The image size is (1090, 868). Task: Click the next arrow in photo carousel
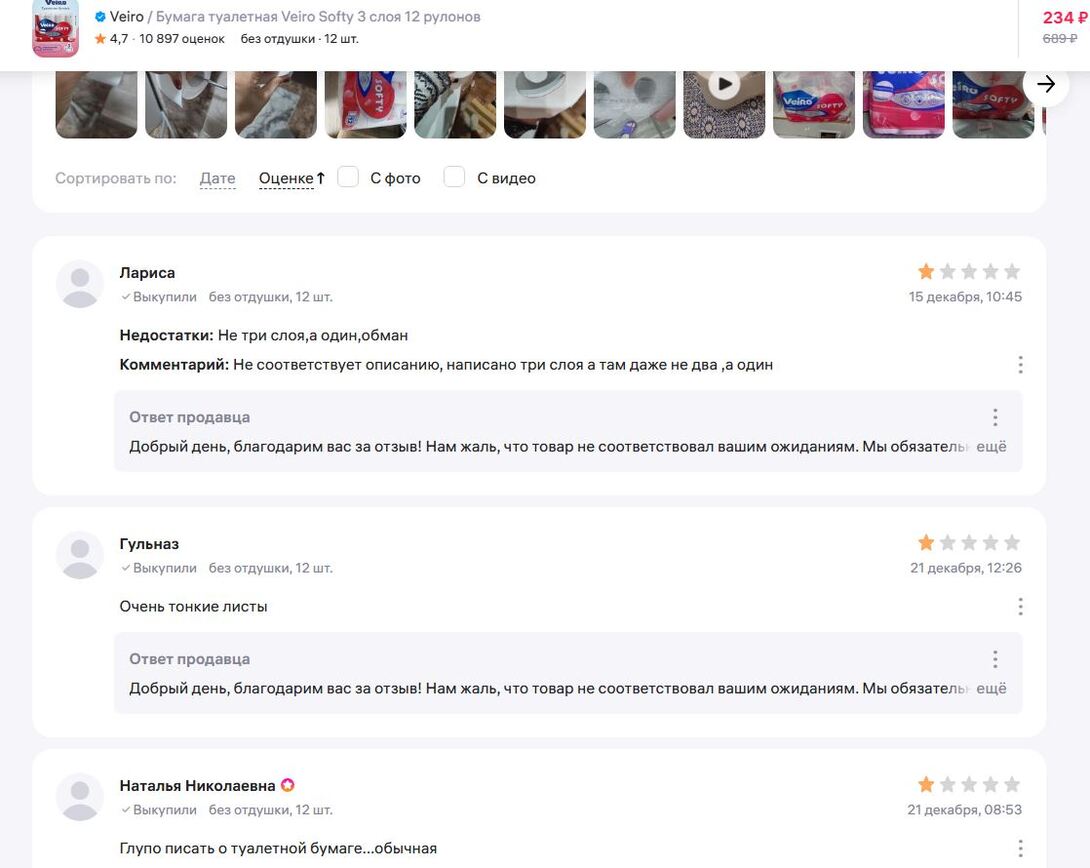point(1046,84)
